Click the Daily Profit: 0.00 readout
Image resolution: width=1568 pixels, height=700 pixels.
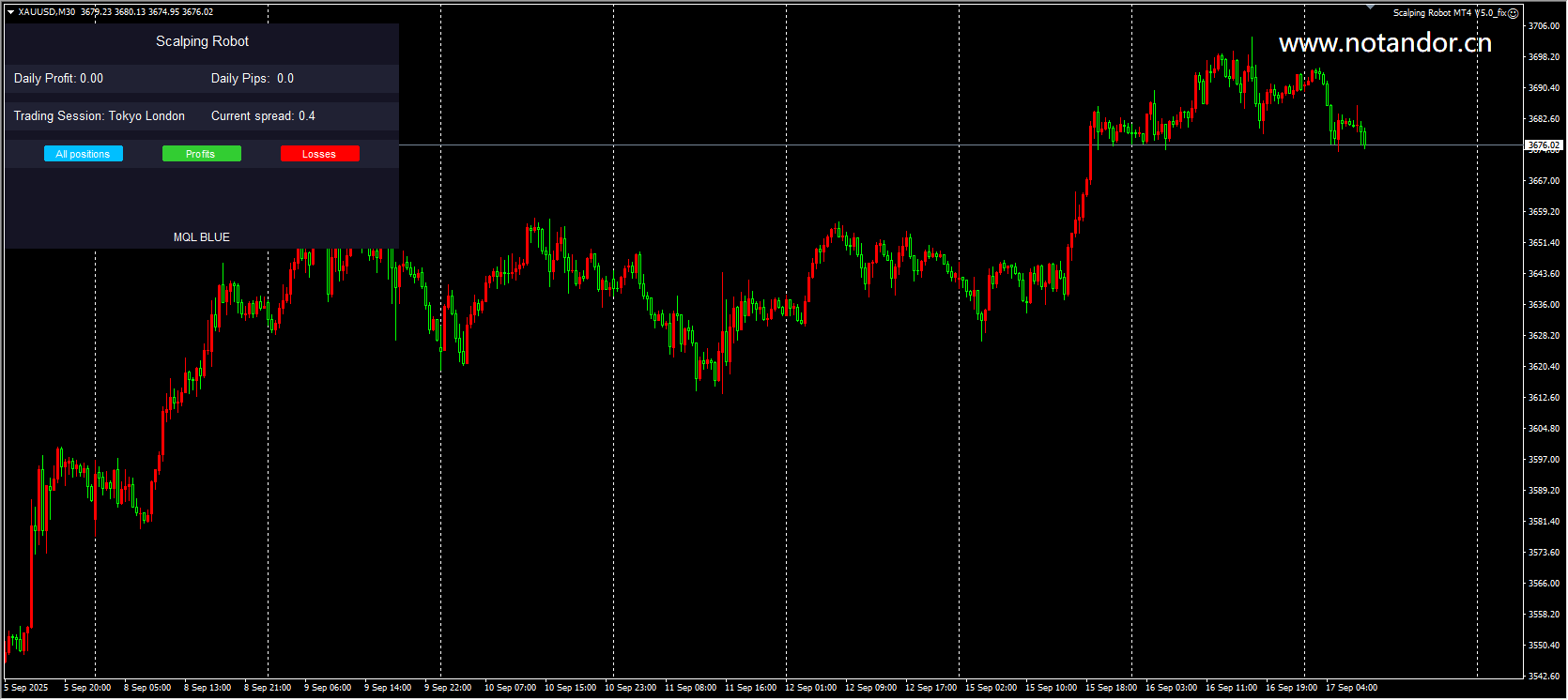tap(58, 79)
